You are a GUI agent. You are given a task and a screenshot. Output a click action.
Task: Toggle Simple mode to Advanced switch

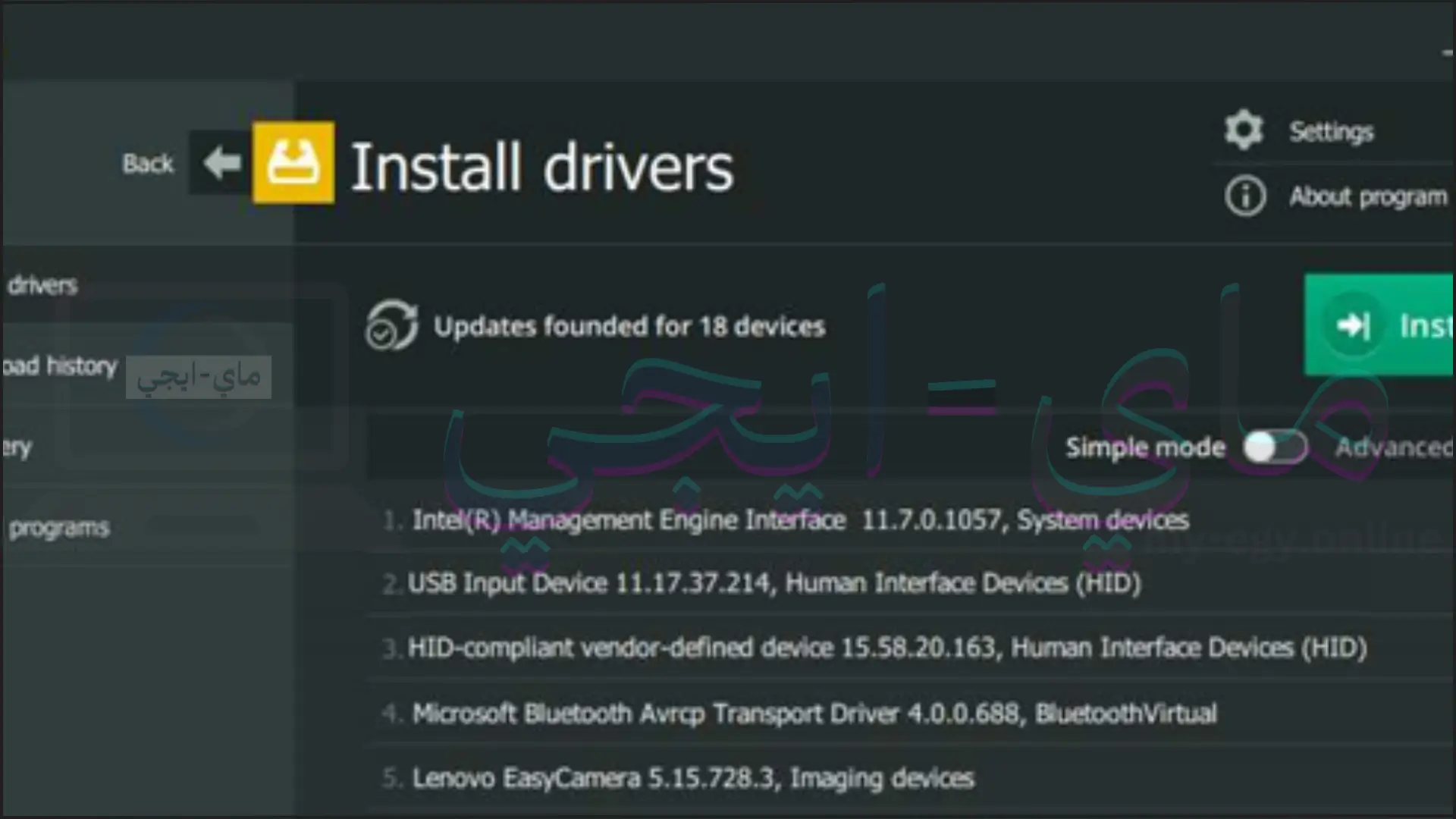coord(1276,447)
